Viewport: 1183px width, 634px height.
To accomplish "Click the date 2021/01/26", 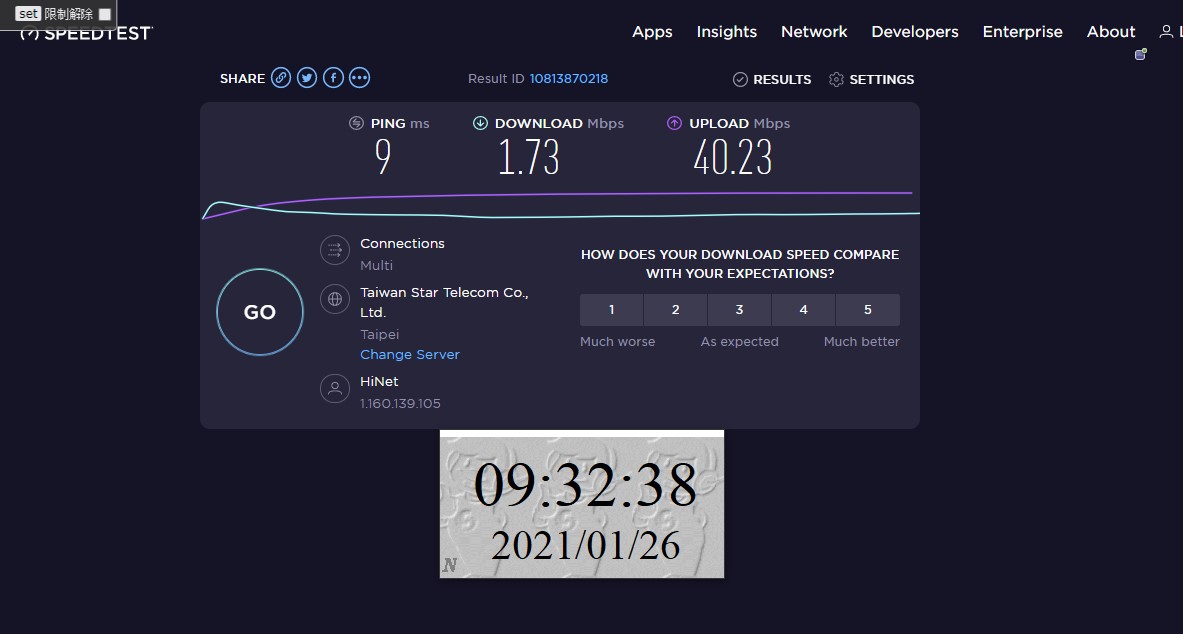I will 585,545.
